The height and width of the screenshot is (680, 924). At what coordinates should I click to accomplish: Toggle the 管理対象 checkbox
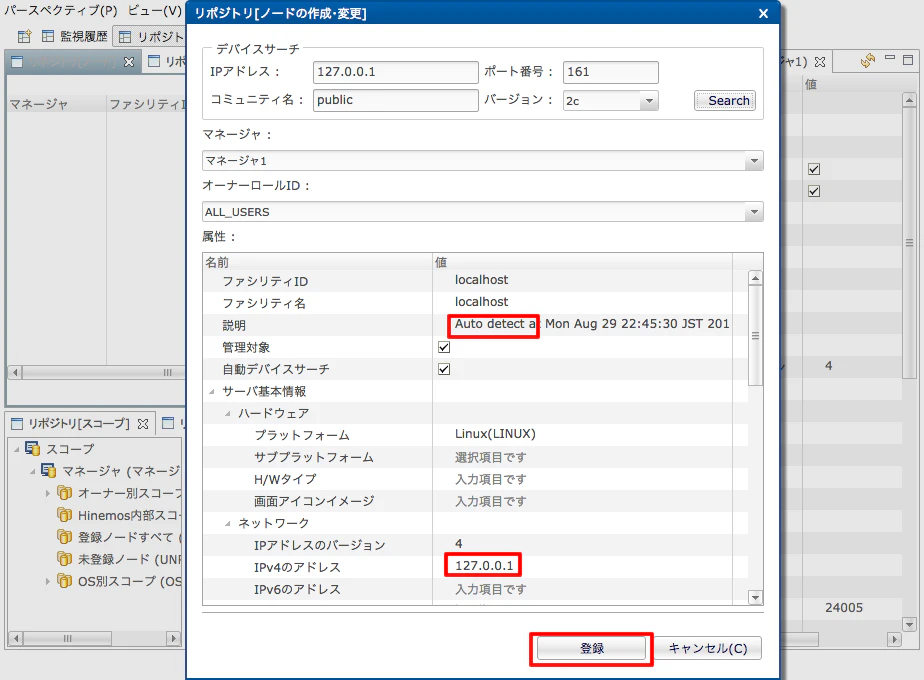click(444, 347)
